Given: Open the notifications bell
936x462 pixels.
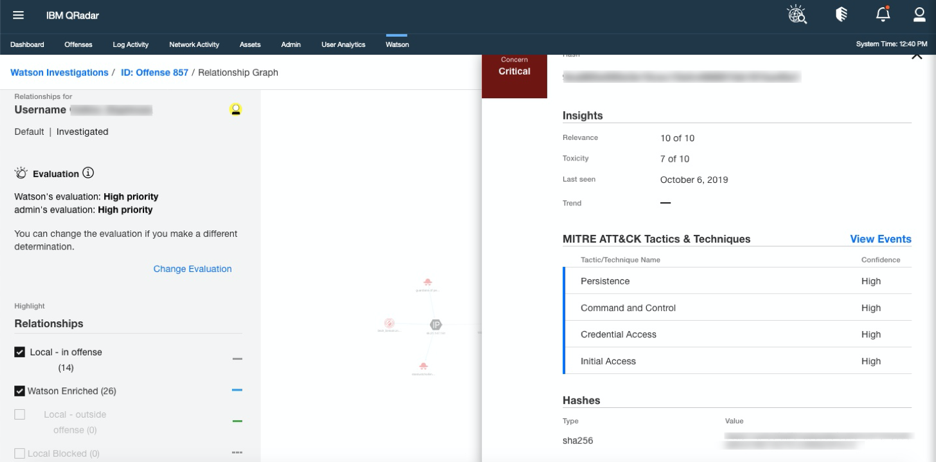Looking at the screenshot, I should pyautogui.click(x=883, y=14).
